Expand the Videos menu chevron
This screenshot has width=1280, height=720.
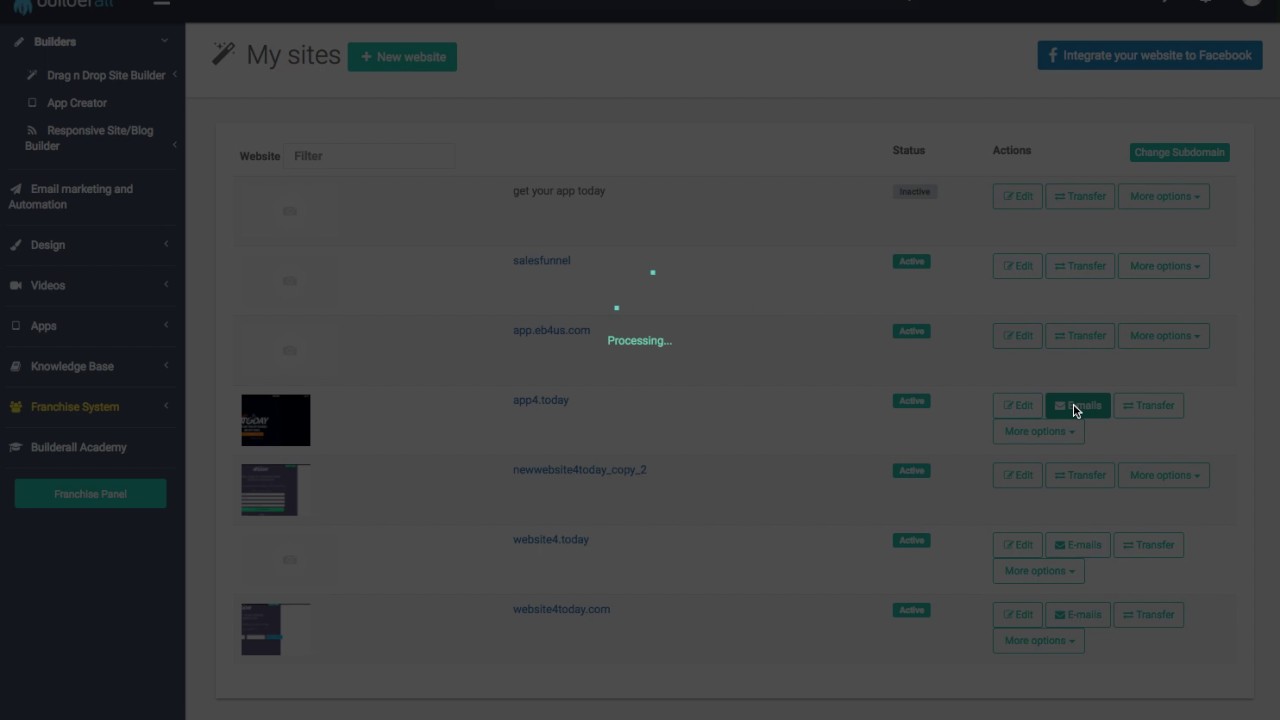(166, 285)
